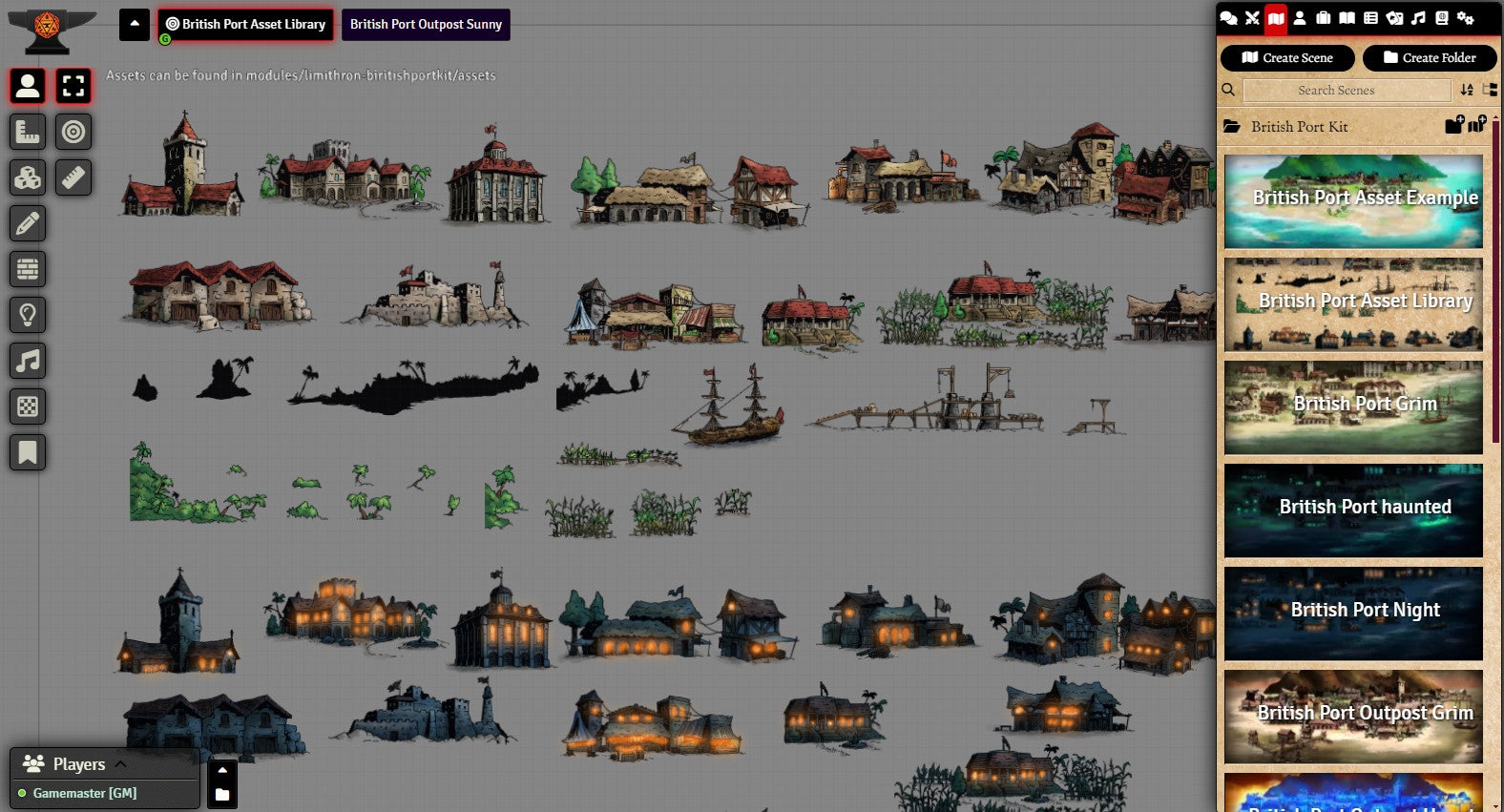1504x812 pixels.
Task: Select the Measurement Controls ruler-square tool
Action: coord(28,132)
